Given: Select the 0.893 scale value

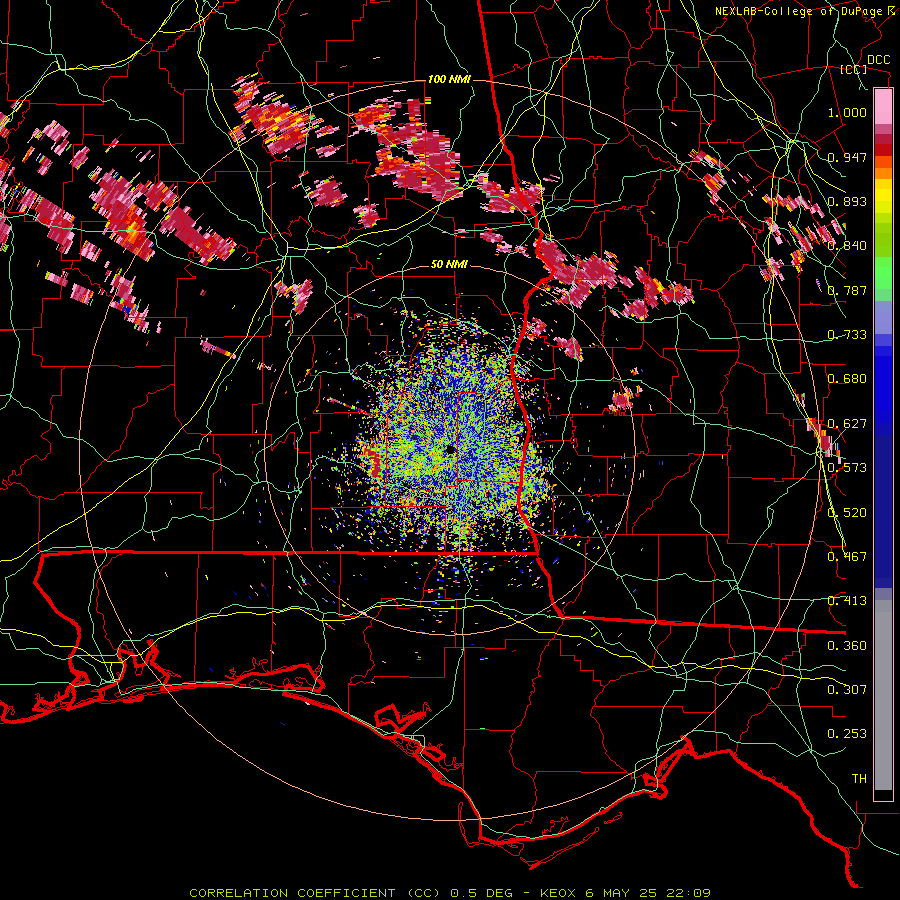Looking at the screenshot, I should pyautogui.click(x=847, y=201).
